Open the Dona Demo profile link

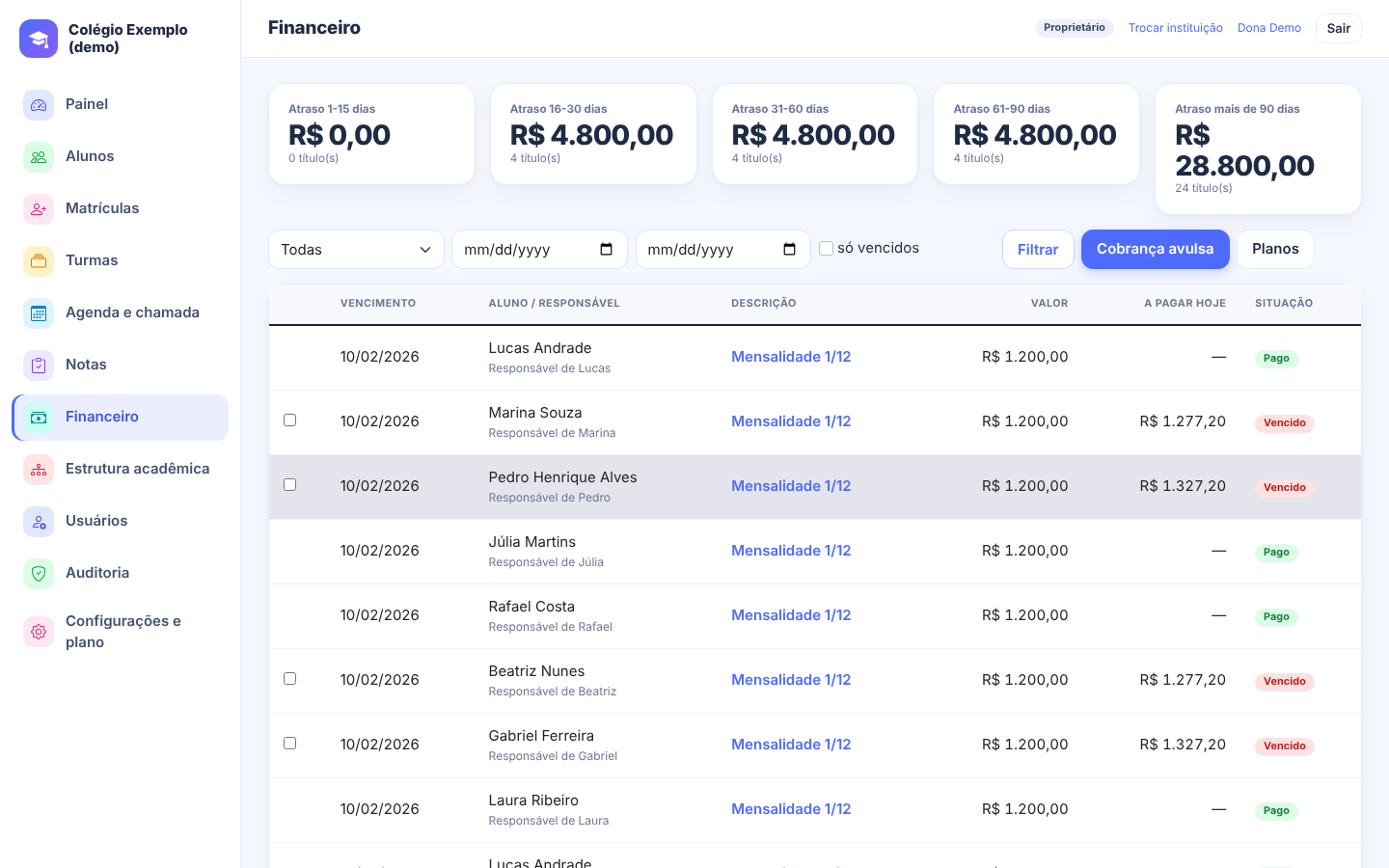point(1268,28)
